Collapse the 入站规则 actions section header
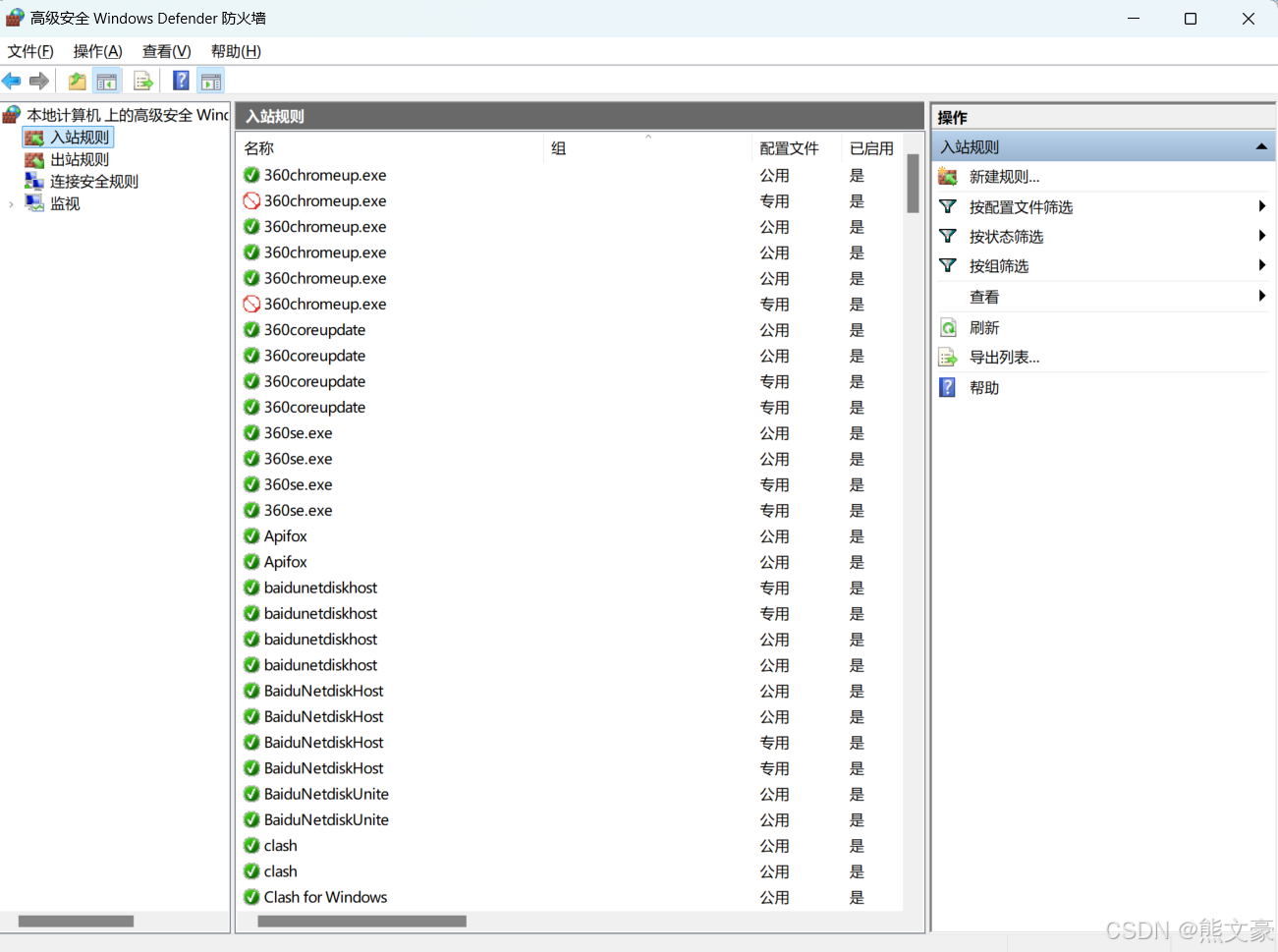Viewport: 1278px width, 952px height. click(1261, 147)
